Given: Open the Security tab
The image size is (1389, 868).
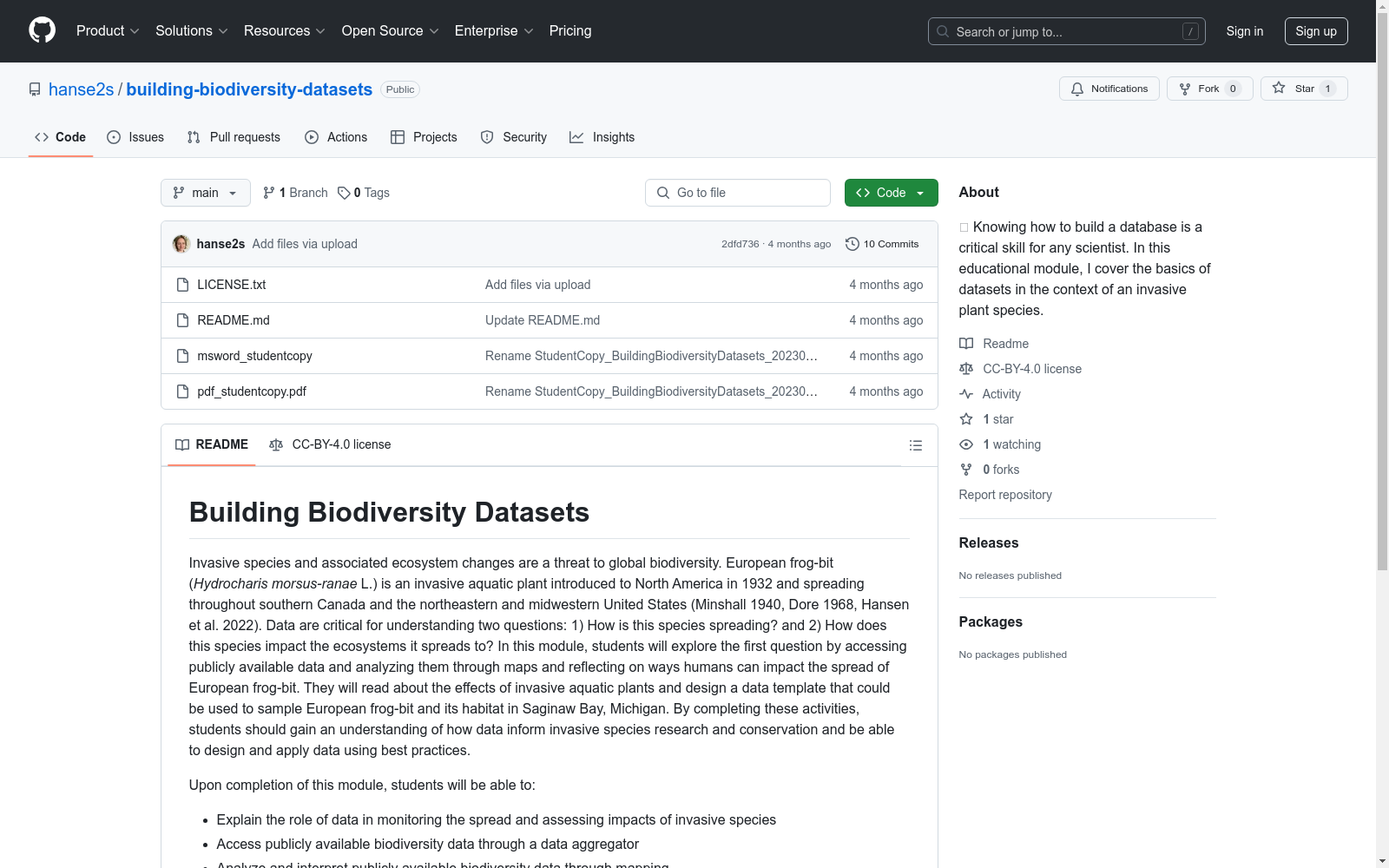Looking at the screenshot, I should point(514,137).
